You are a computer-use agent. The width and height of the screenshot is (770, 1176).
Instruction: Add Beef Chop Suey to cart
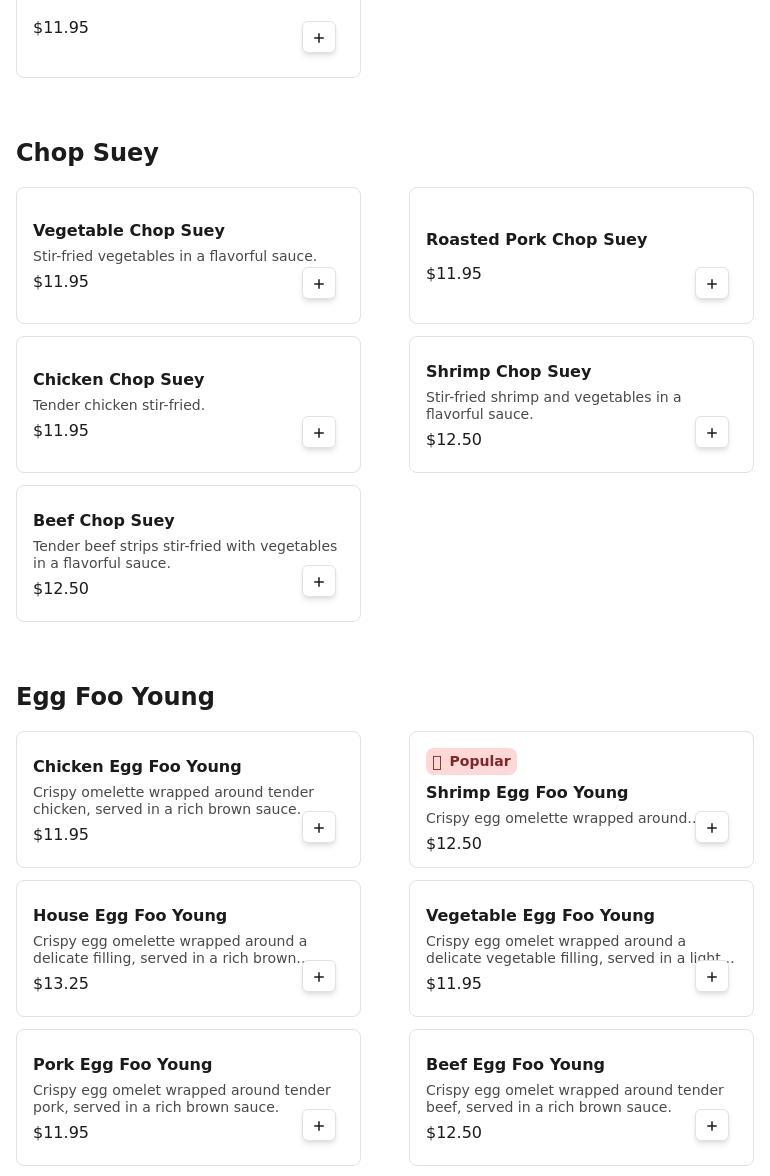click(319, 582)
